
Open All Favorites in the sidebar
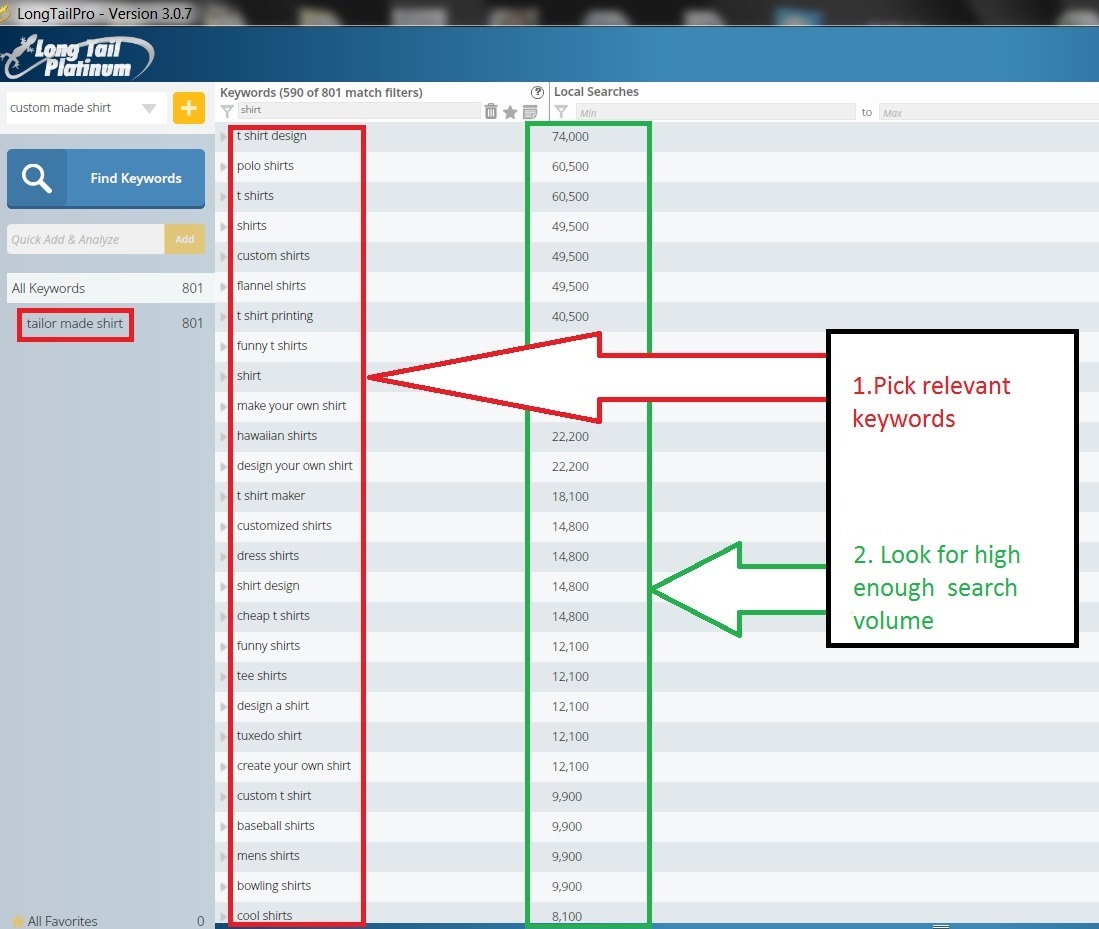coord(62,921)
